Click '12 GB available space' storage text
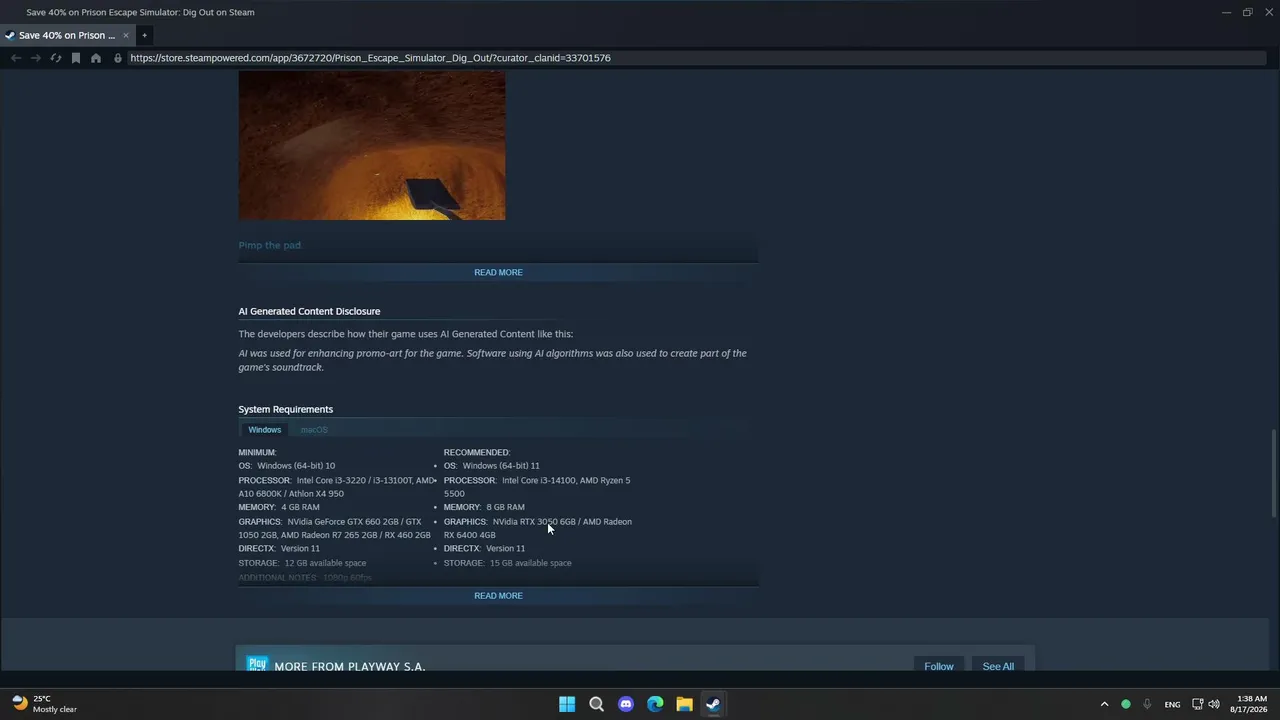 click(x=325, y=563)
